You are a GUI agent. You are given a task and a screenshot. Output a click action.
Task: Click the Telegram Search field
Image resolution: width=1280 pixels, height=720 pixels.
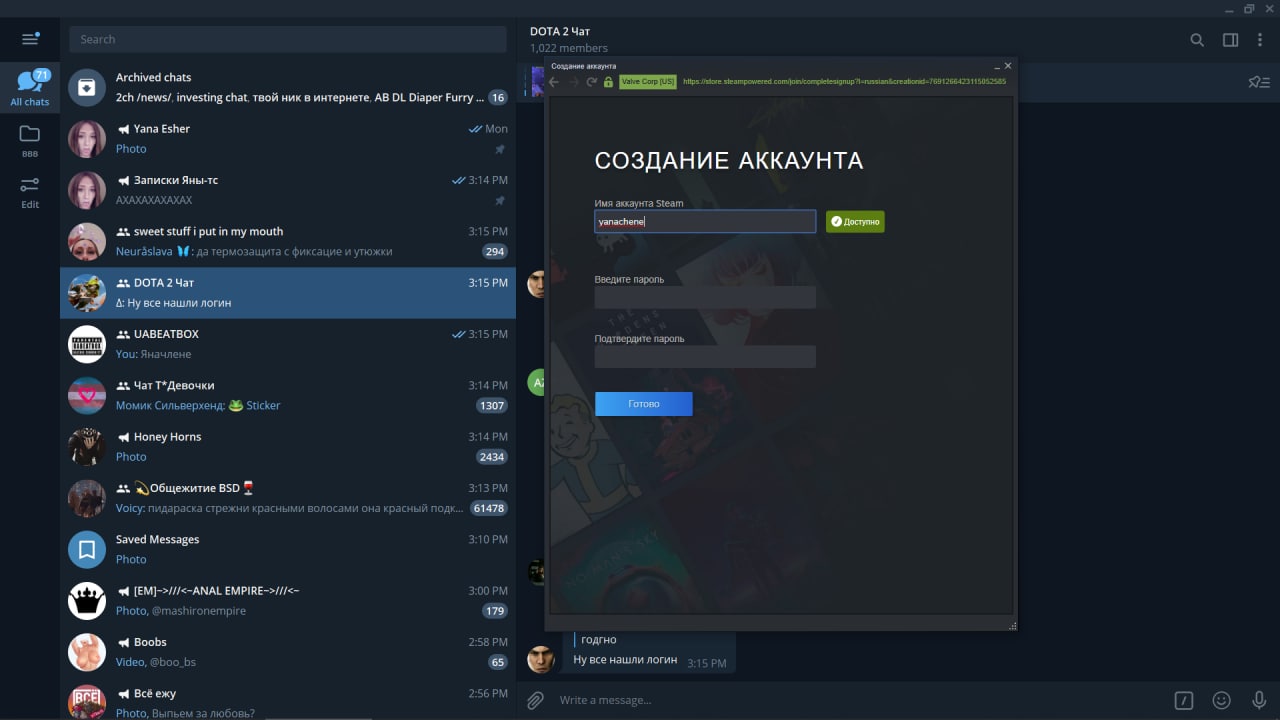tap(288, 39)
